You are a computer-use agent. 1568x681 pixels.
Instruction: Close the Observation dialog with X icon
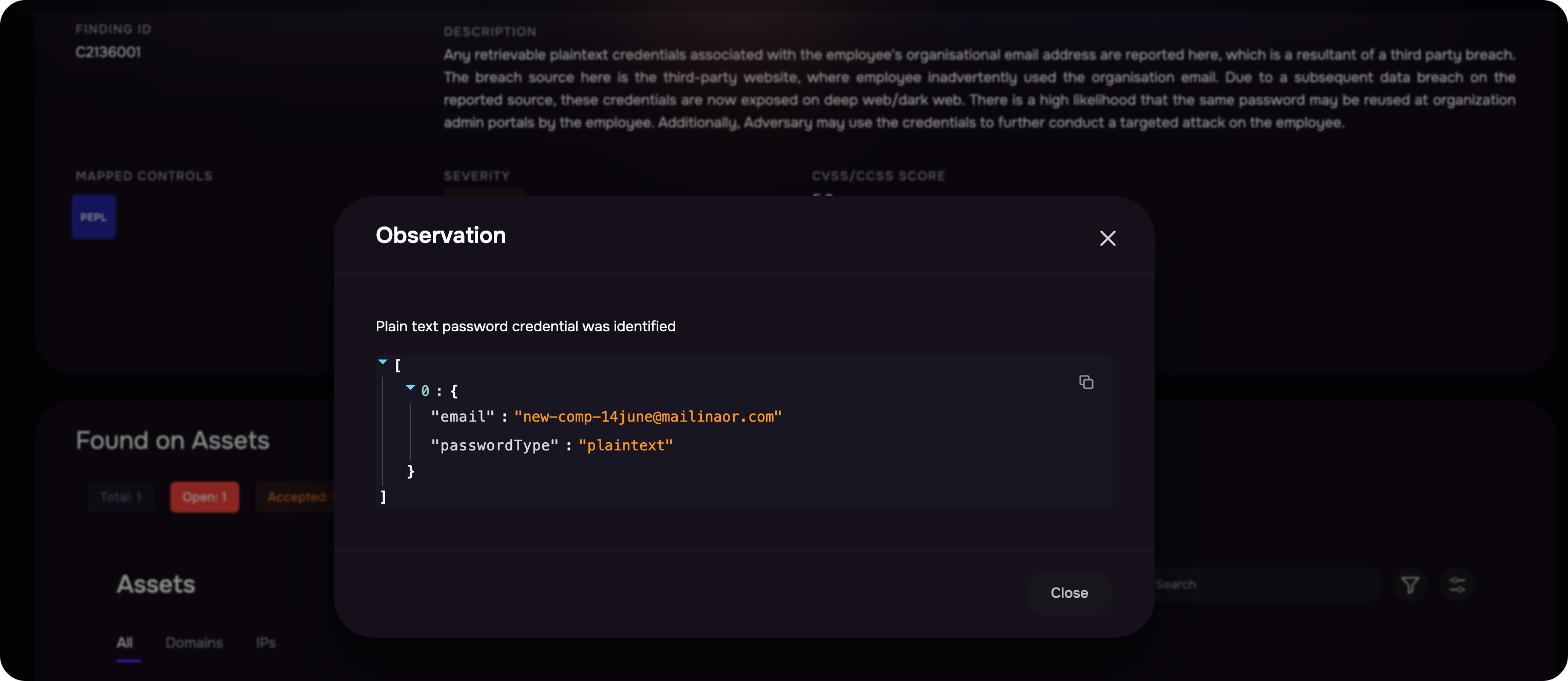pyautogui.click(x=1107, y=238)
